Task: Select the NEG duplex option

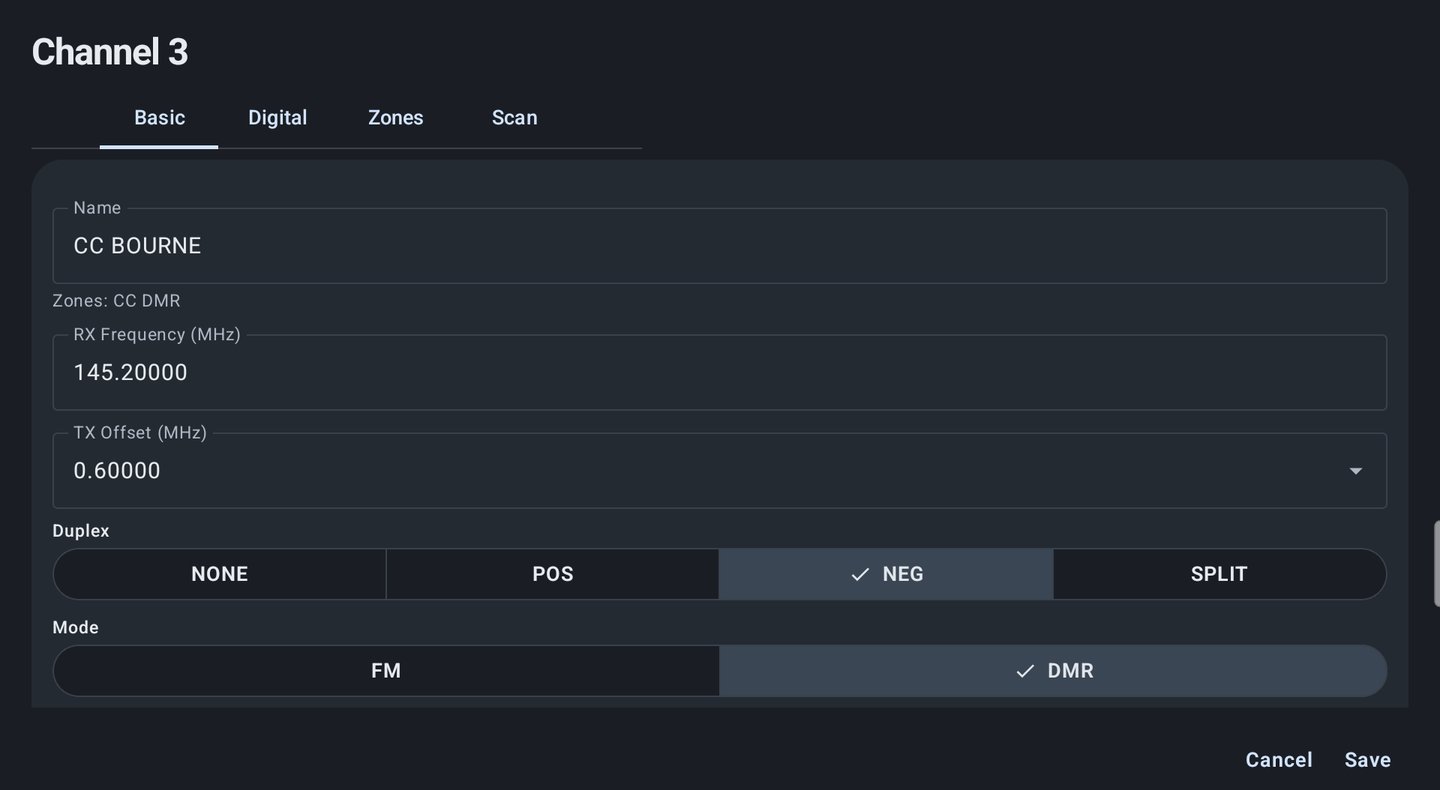Action: [886, 574]
